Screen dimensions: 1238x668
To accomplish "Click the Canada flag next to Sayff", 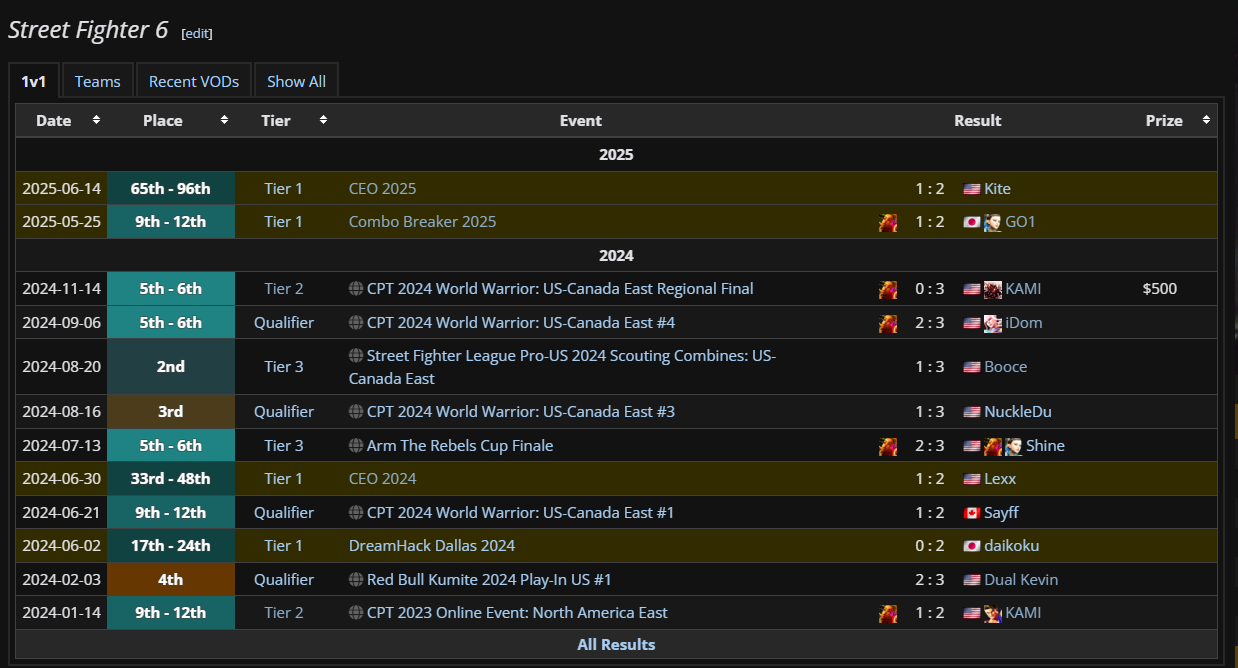I will click(x=971, y=513).
